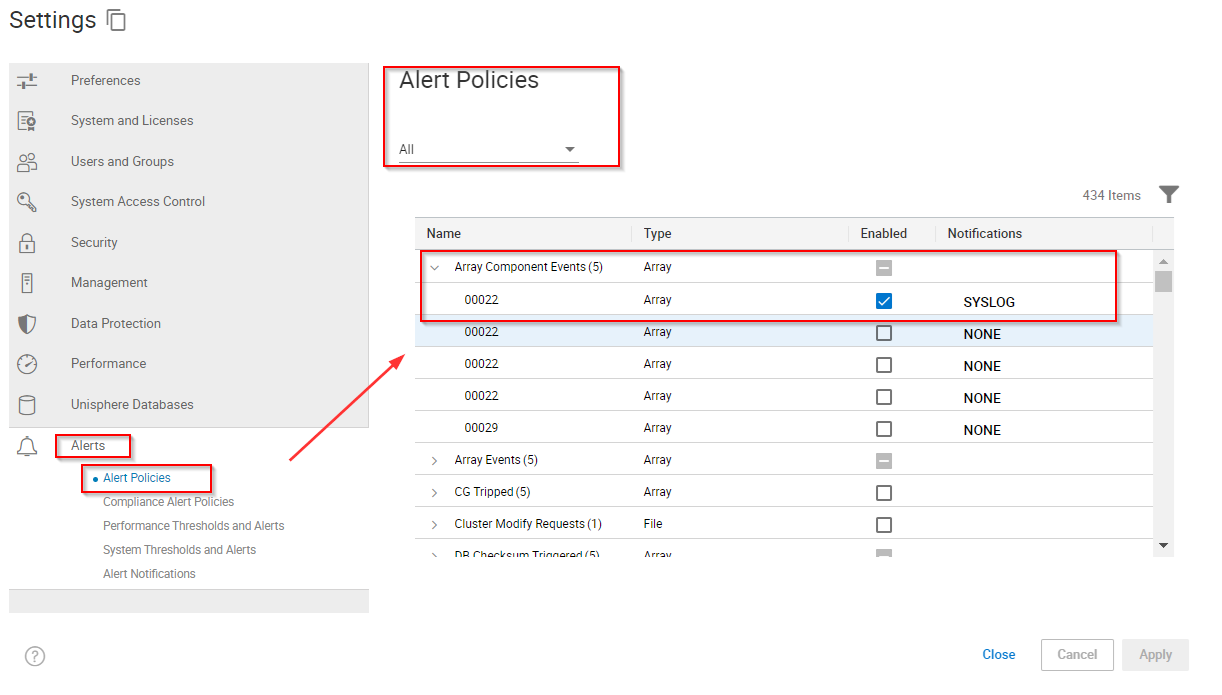This screenshot has width=1222, height=695.
Task: Open Users and Groups via its icon
Action: pyautogui.click(x=27, y=161)
